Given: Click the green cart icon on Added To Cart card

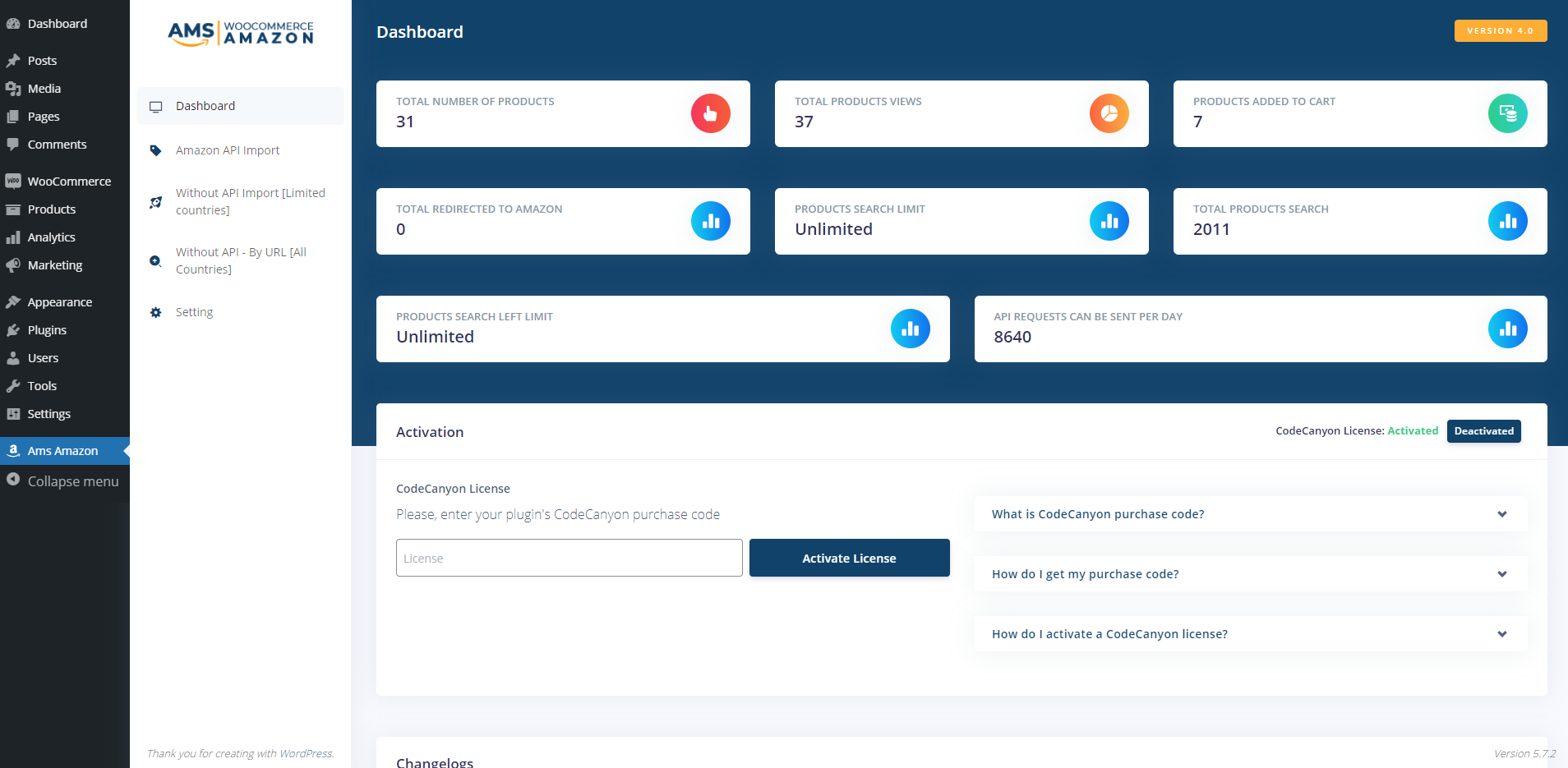Looking at the screenshot, I should click(1508, 113).
